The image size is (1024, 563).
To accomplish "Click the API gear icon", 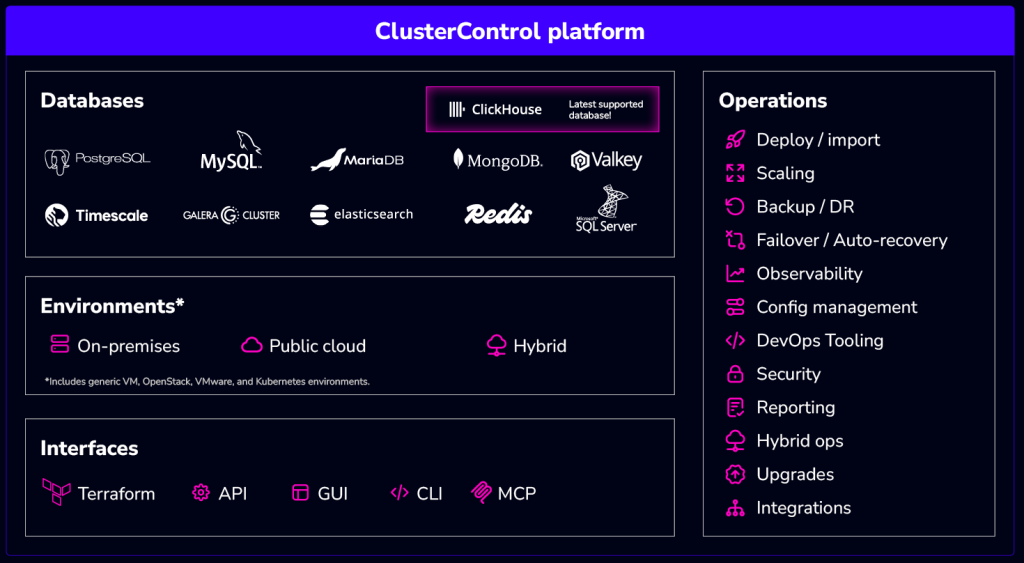I will point(201,492).
